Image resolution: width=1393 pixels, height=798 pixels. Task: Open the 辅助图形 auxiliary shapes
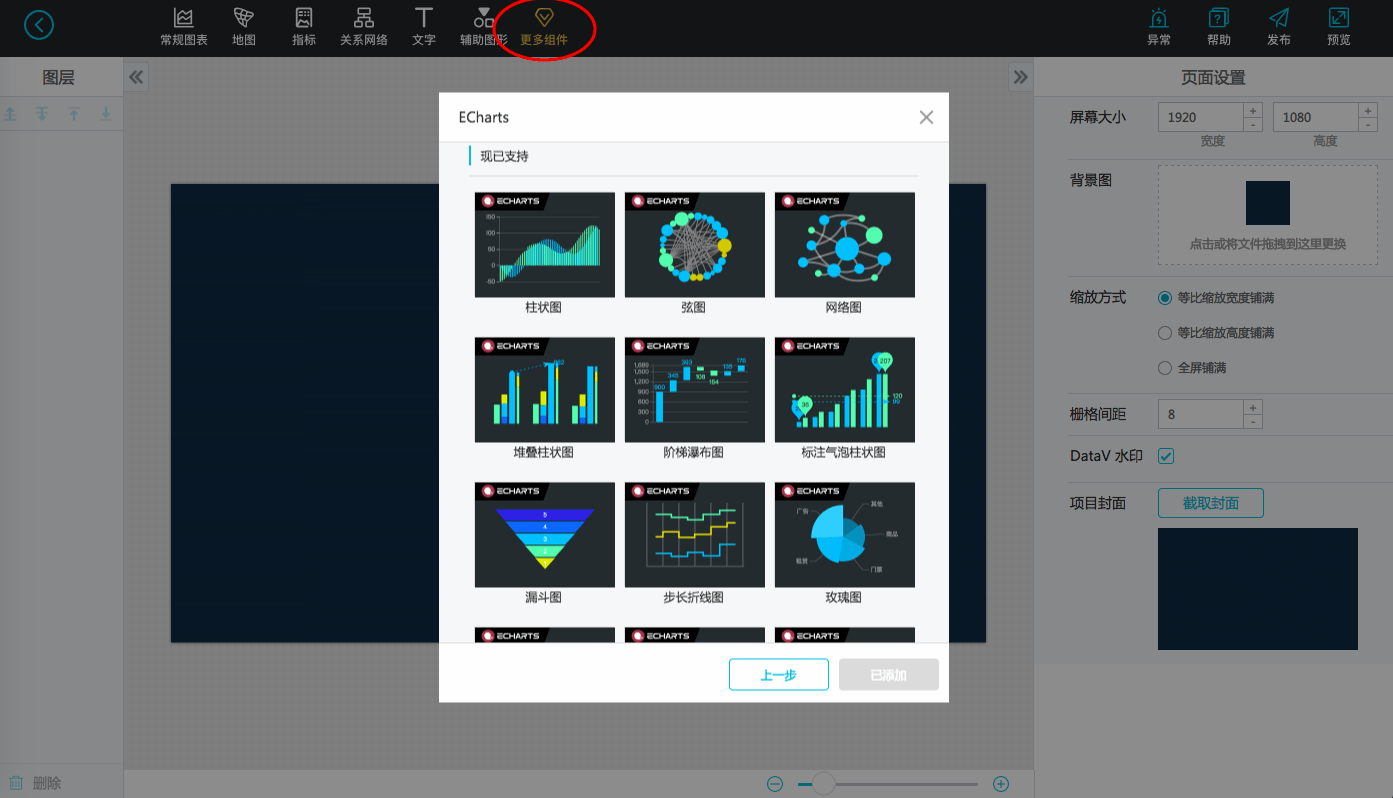[x=484, y=27]
